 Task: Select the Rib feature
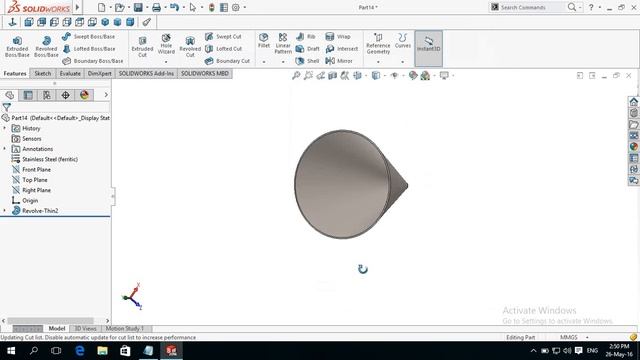(x=306, y=36)
